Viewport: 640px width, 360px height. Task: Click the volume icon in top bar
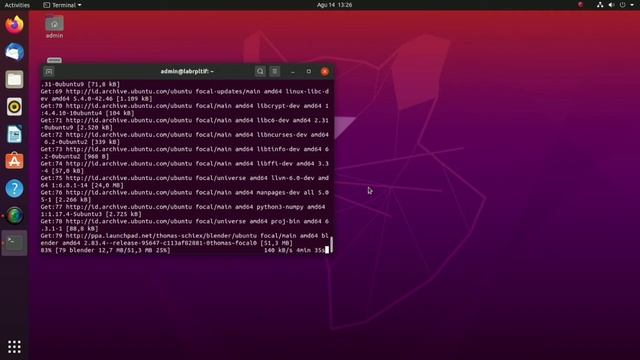(x=611, y=5)
